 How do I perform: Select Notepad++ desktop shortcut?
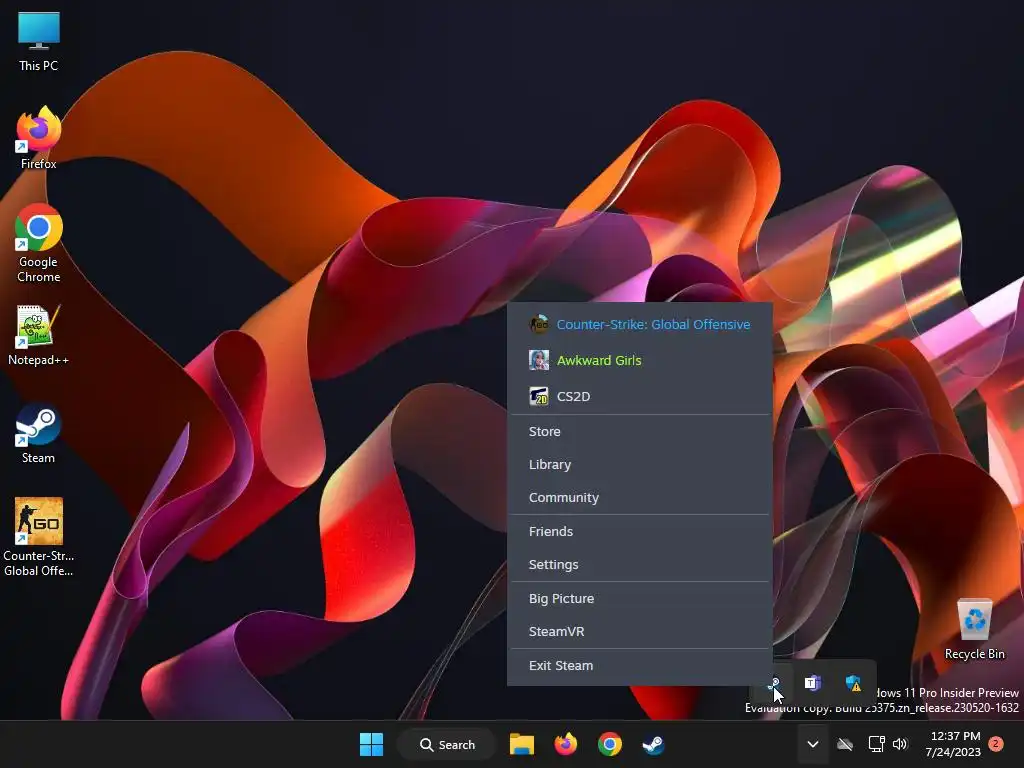[x=39, y=336]
